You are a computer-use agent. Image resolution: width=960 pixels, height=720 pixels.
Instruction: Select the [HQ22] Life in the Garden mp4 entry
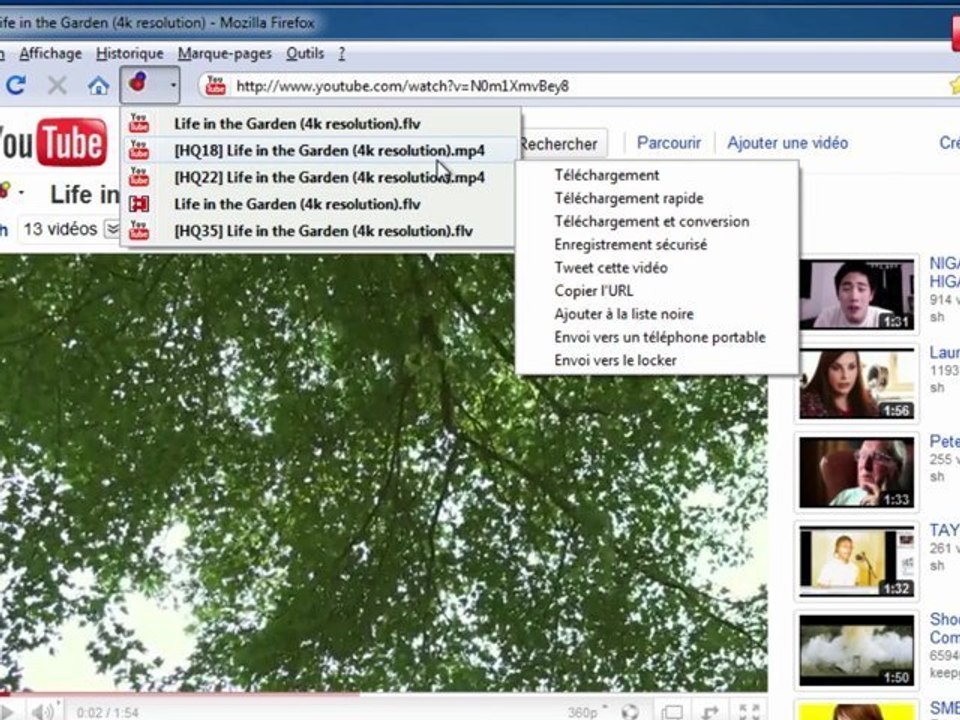point(318,178)
